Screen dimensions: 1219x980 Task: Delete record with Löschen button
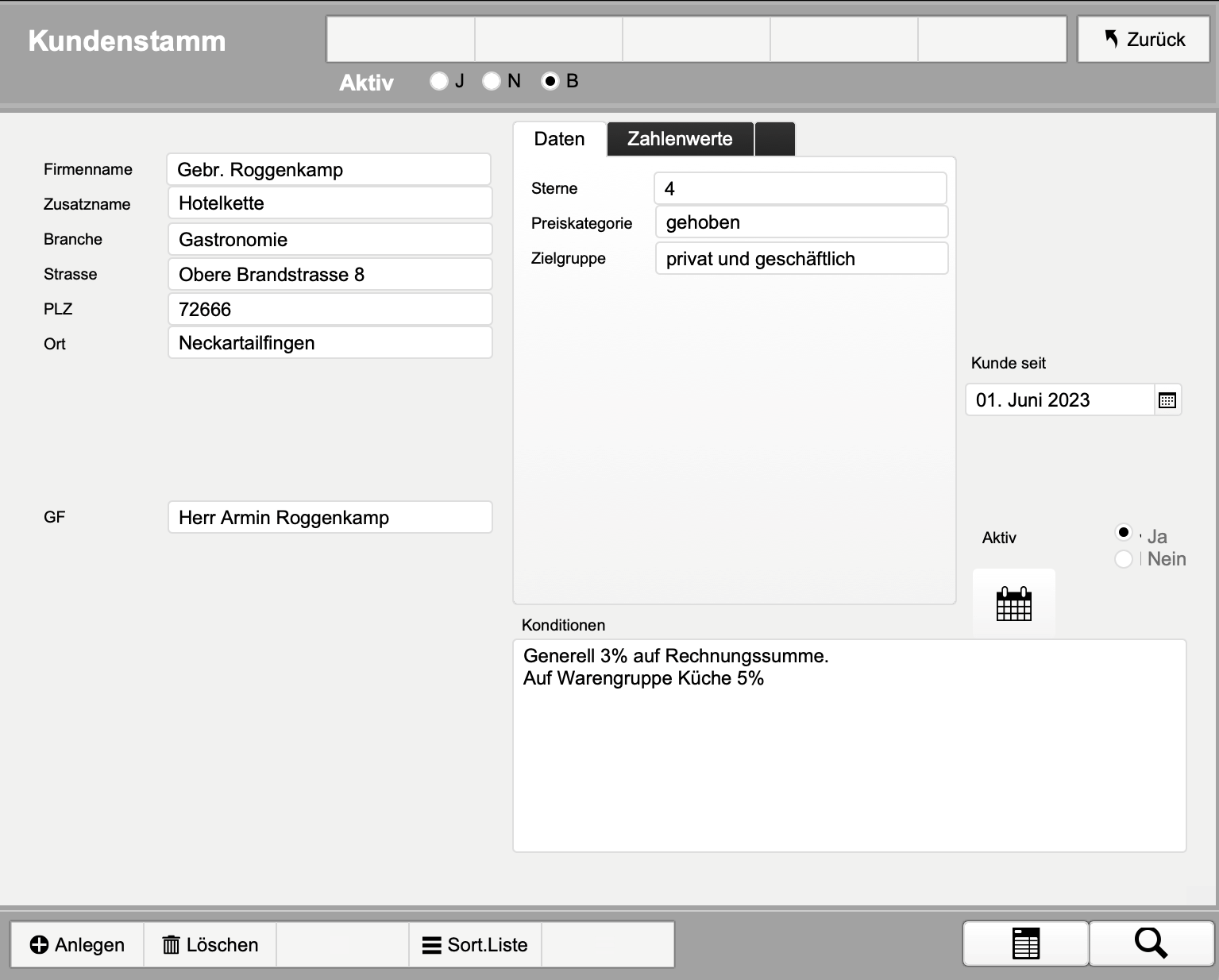pyautogui.click(x=210, y=944)
